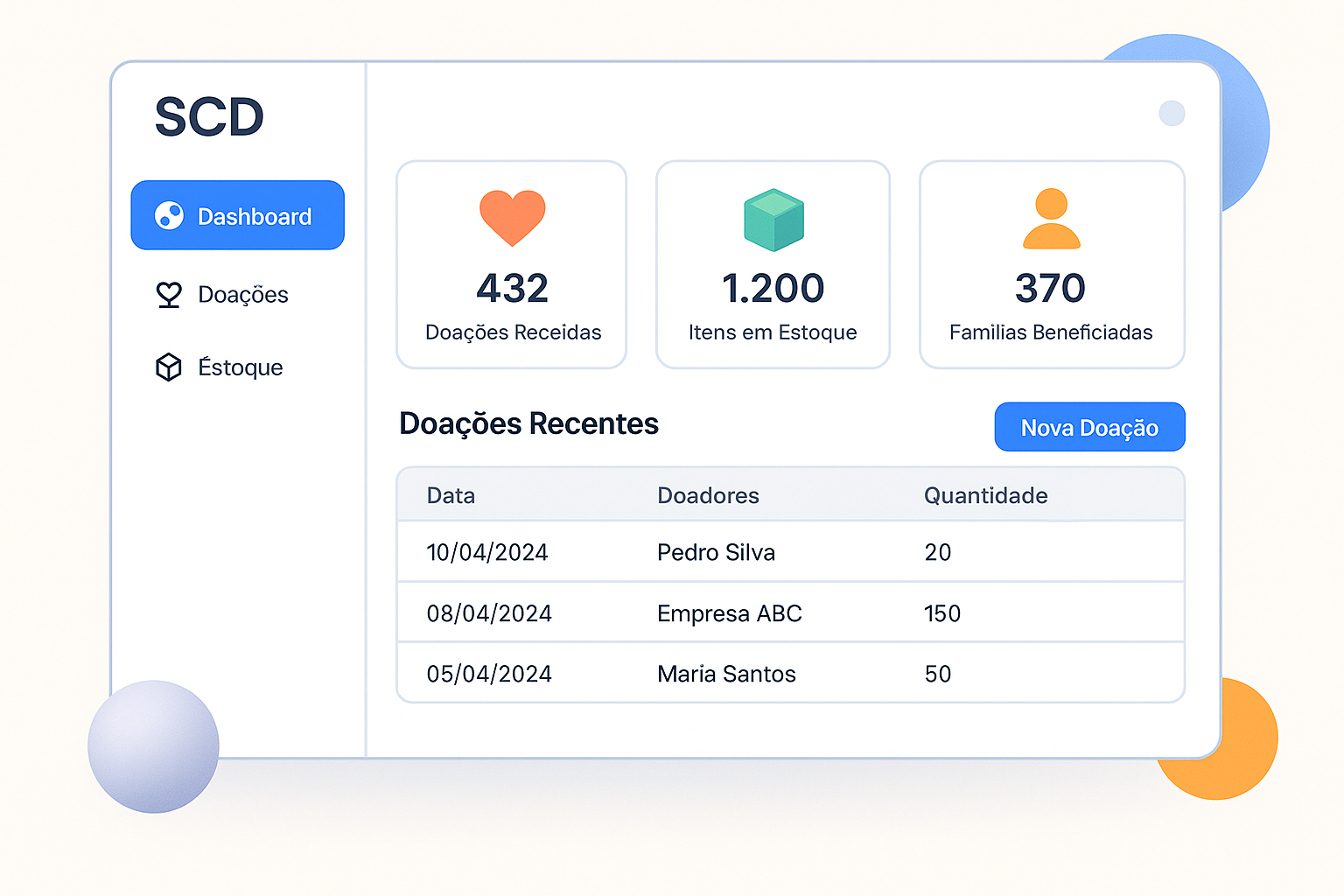Click the Data column header
This screenshot has width=1344, height=896.
click(451, 495)
